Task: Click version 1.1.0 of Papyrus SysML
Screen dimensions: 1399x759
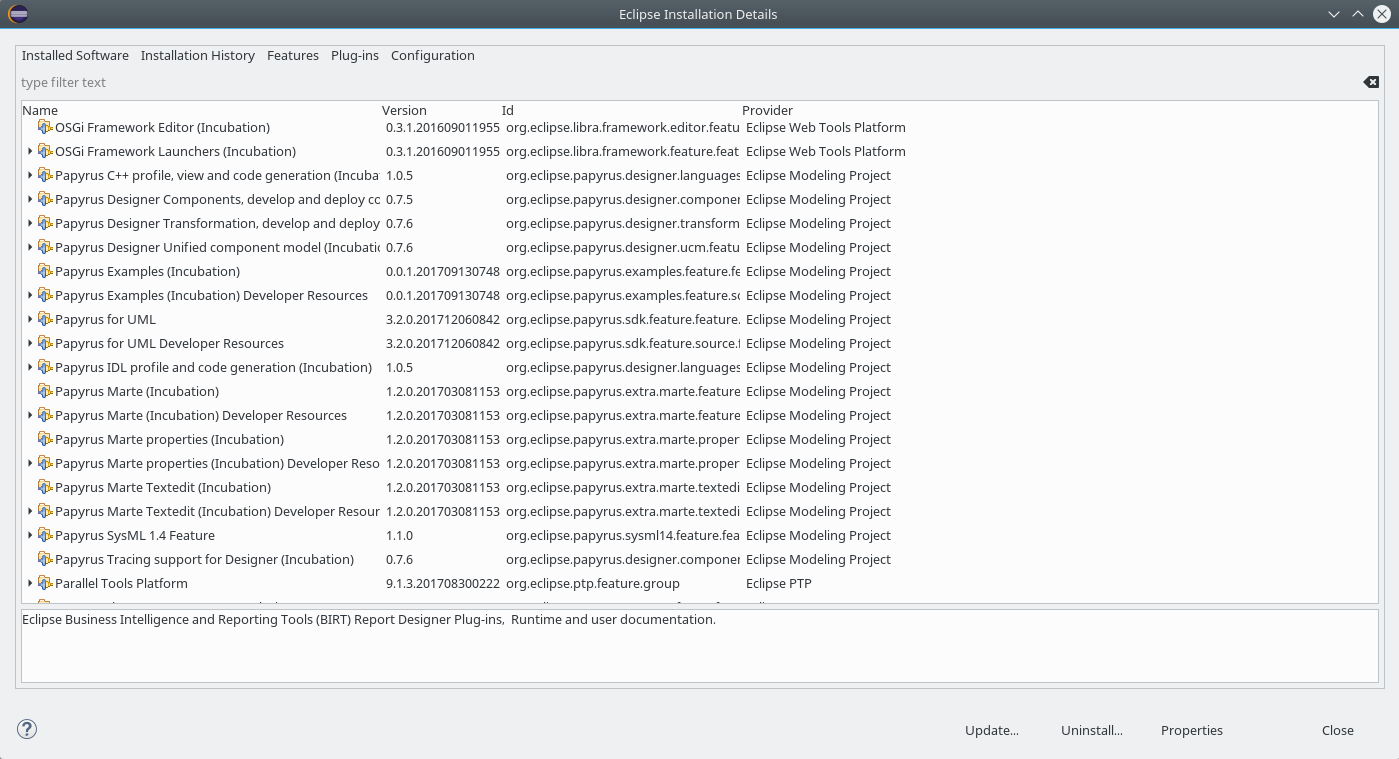Action: click(399, 535)
